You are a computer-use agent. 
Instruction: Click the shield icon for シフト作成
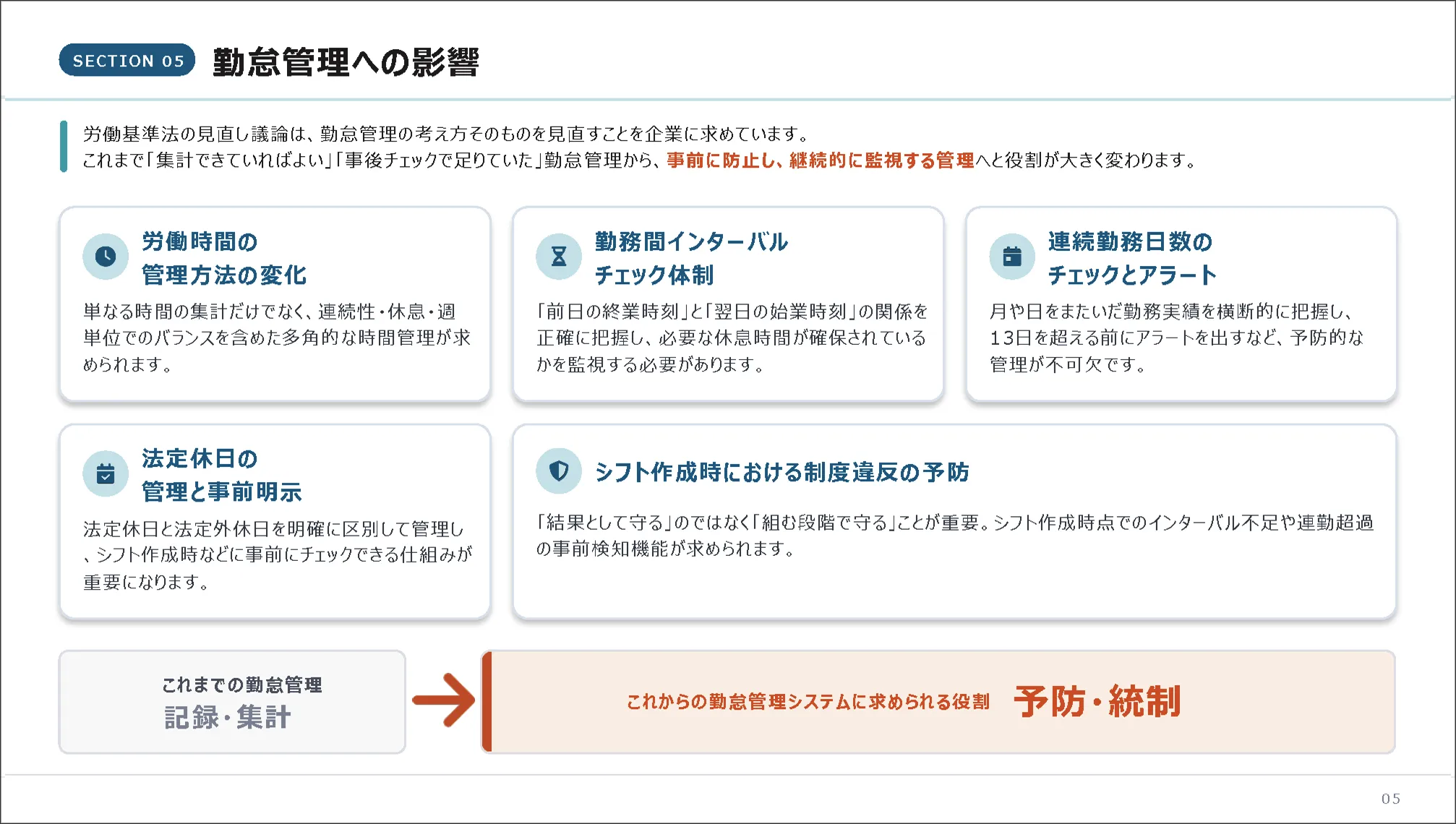559,471
